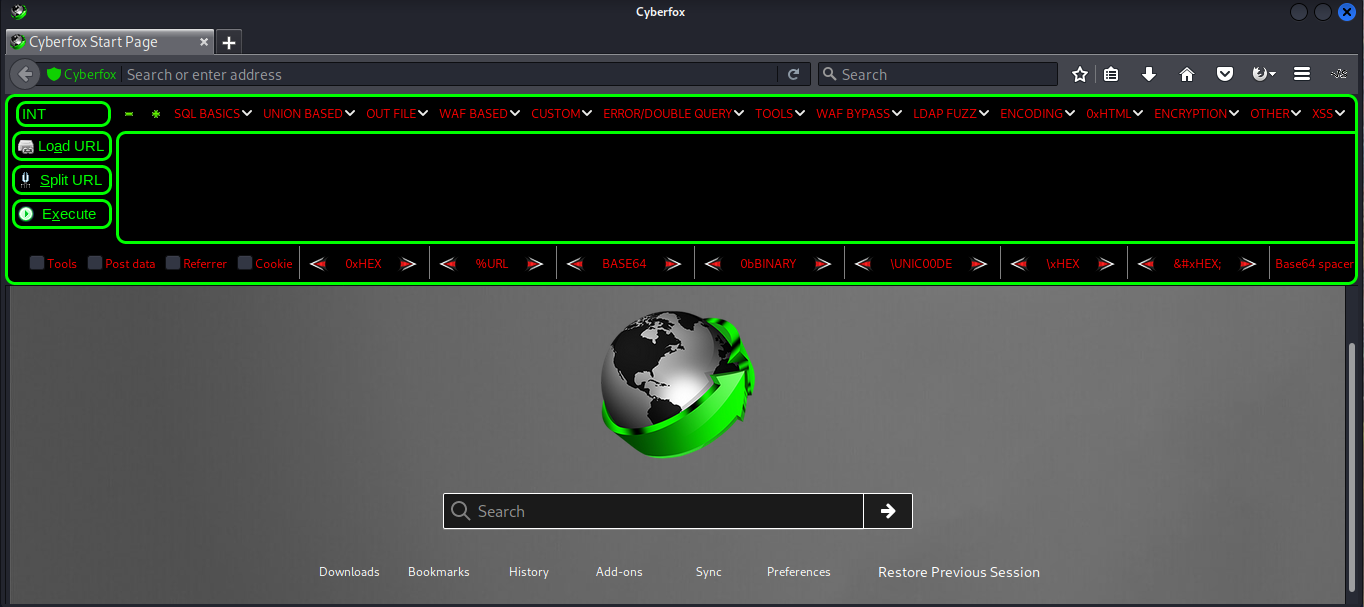Show bookmarks list icon in toolbar
The image size is (1364, 607).
pyautogui.click(x=1111, y=74)
